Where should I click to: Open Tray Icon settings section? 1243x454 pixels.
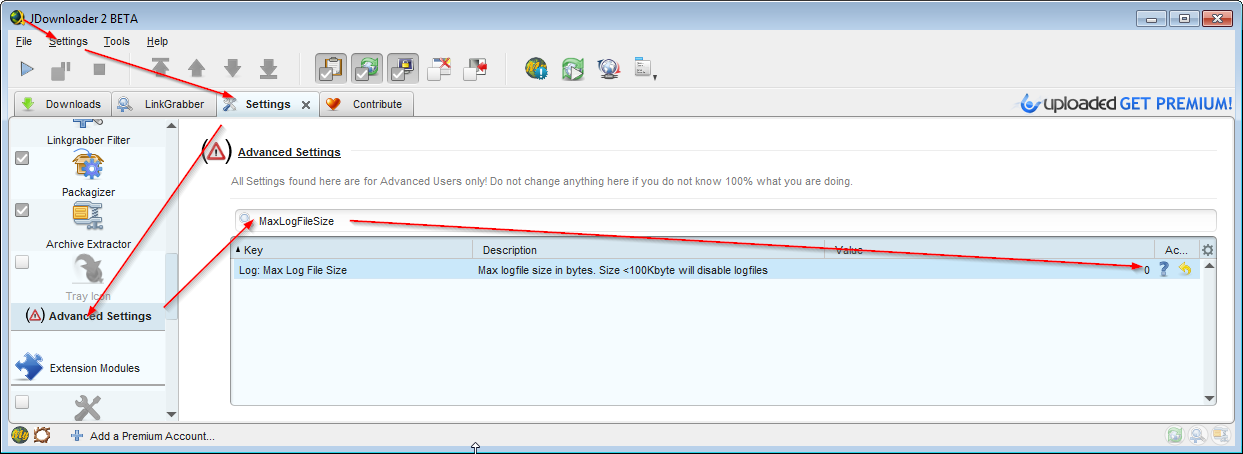(89, 278)
